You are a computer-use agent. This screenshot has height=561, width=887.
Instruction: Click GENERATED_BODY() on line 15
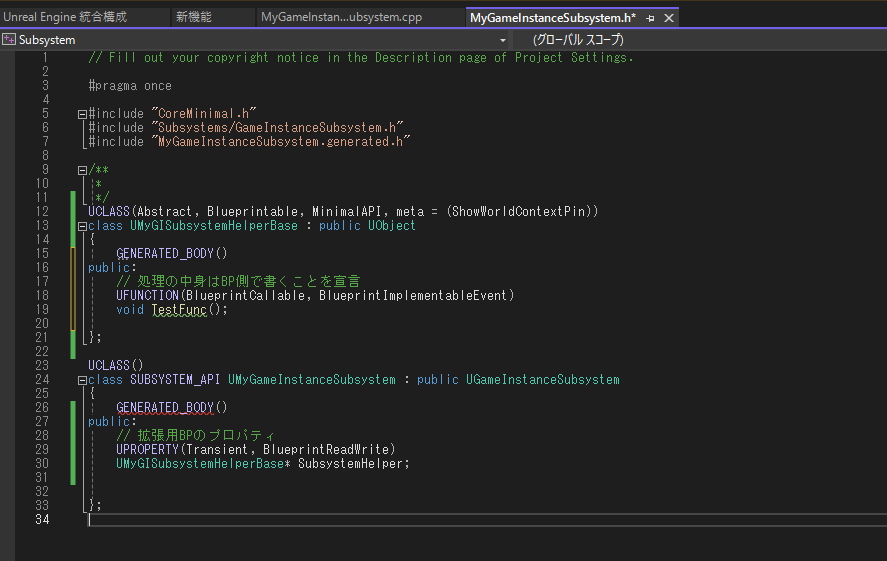click(171, 253)
